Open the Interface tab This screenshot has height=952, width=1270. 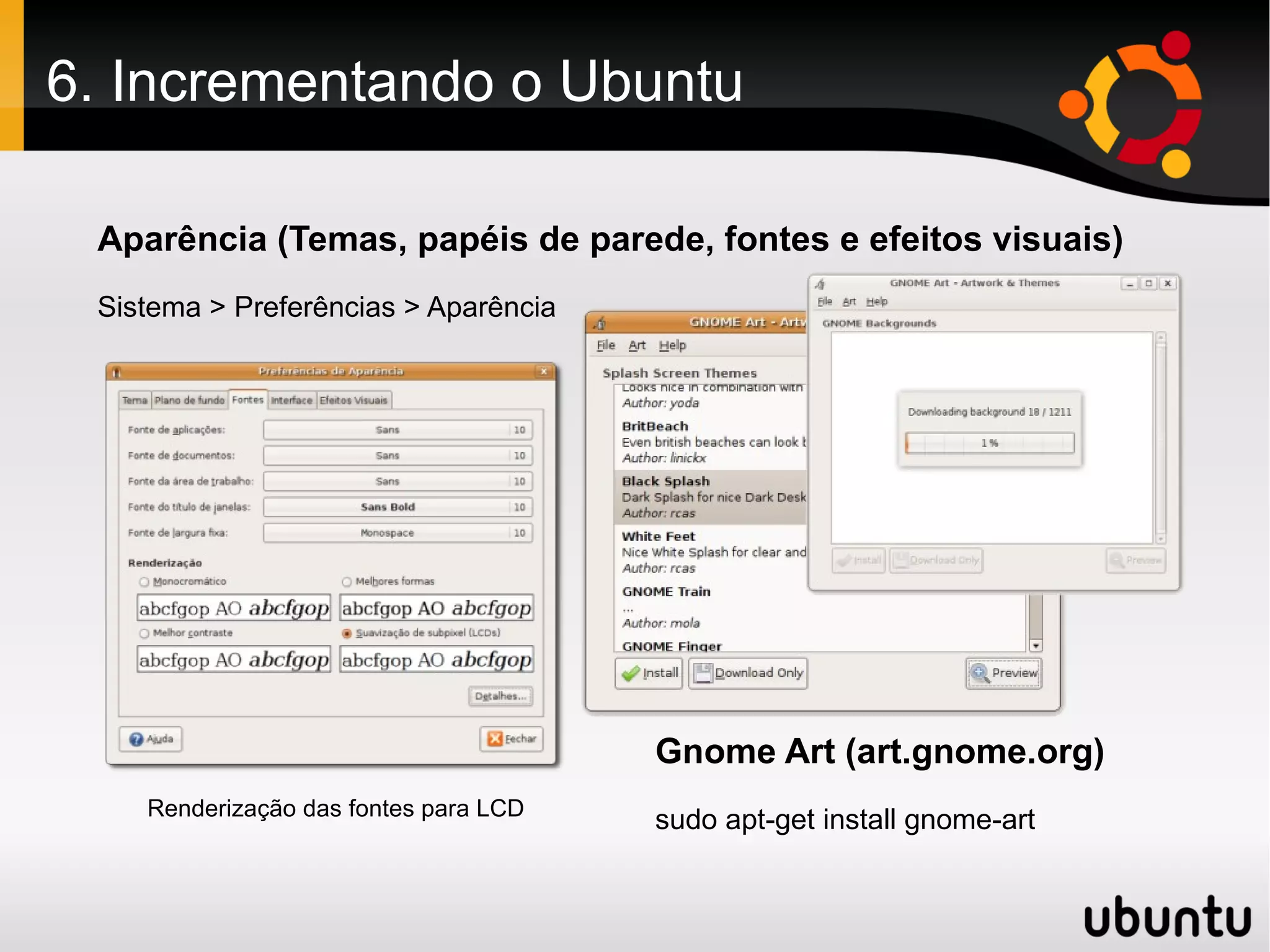(291, 401)
